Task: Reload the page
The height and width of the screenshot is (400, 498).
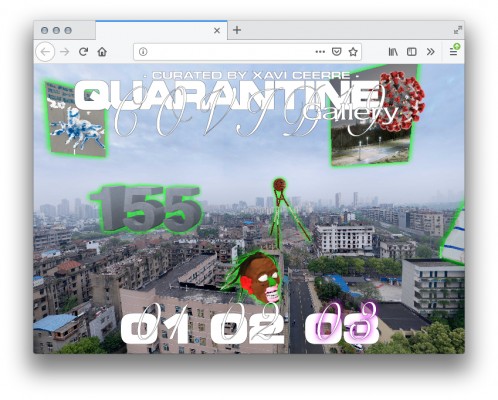Action: click(83, 52)
